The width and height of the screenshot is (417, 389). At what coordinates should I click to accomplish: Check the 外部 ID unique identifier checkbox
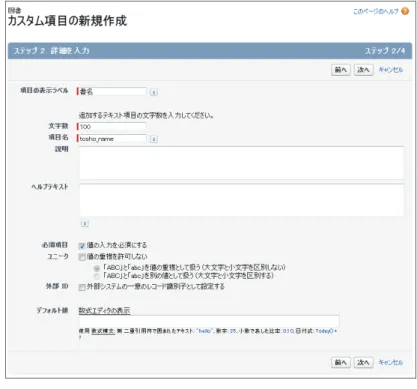[x=82, y=287]
